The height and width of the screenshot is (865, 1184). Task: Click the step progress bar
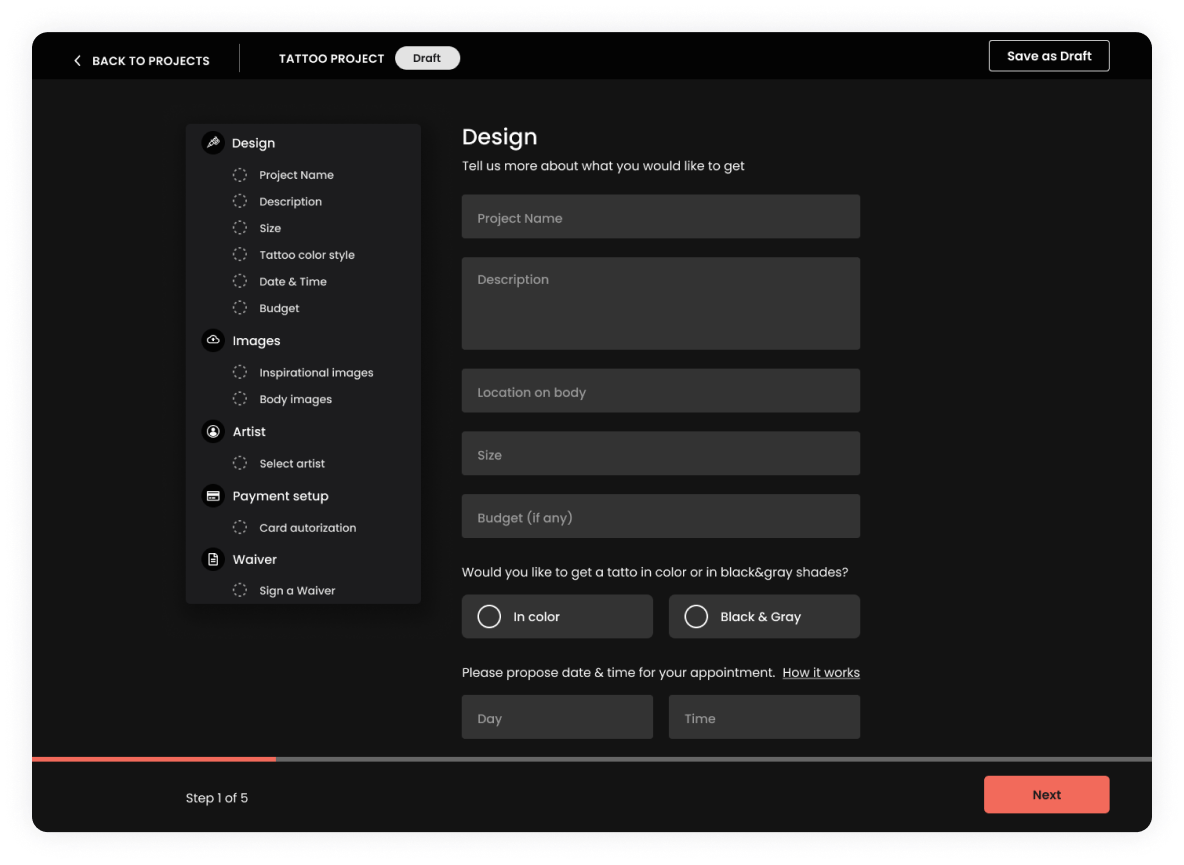591,759
